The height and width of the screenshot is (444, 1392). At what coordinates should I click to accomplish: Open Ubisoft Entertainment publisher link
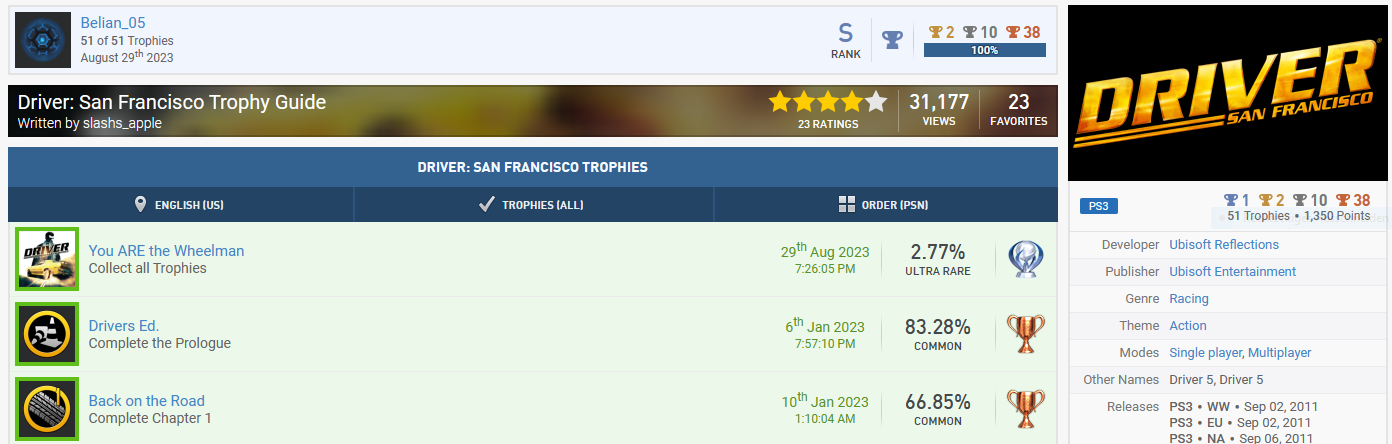pyautogui.click(x=1232, y=272)
